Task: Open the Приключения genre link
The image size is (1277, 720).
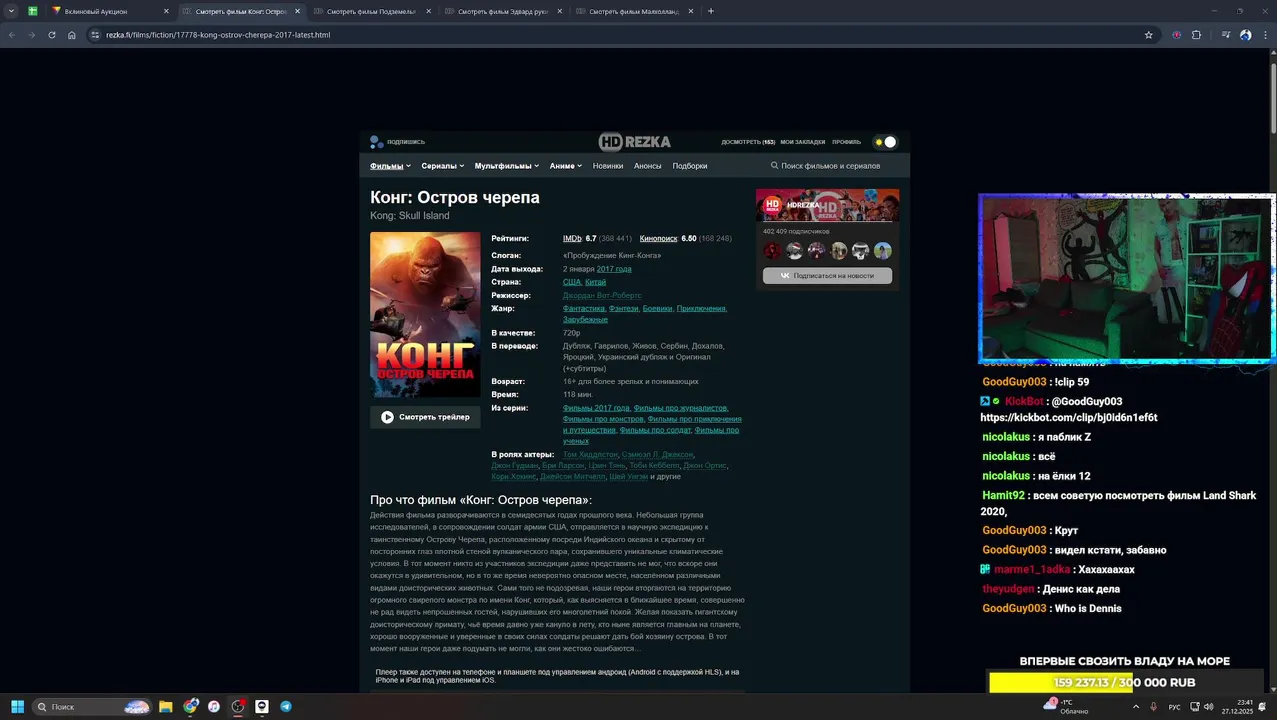Action: (701, 309)
